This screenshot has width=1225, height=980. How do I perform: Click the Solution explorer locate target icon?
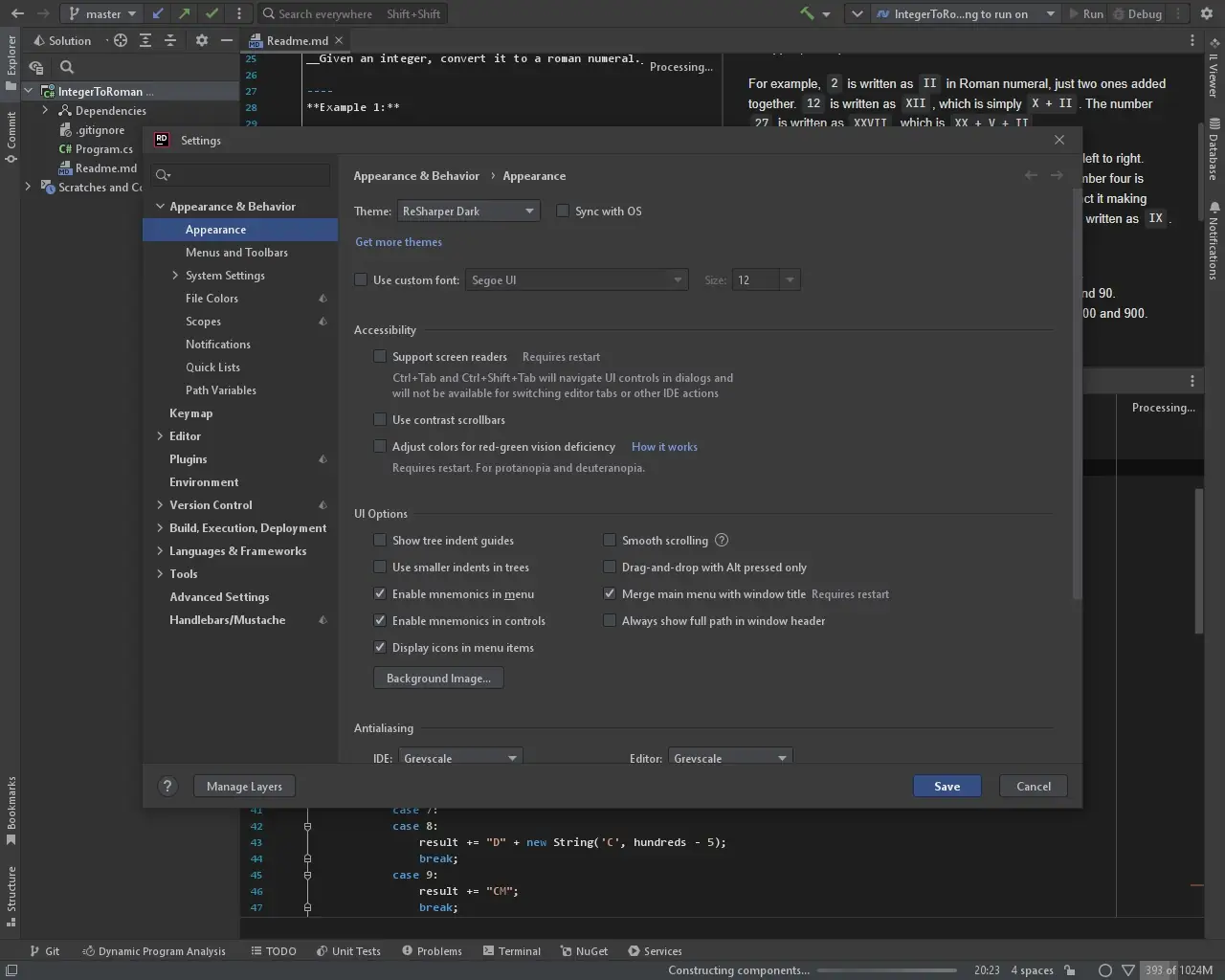121,40
